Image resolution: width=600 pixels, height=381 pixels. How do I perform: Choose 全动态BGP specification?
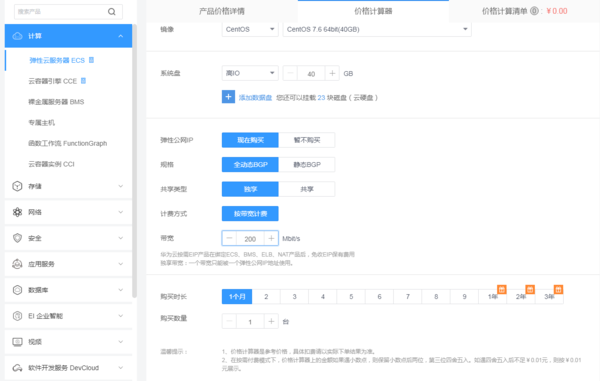[x=250, y=164]
